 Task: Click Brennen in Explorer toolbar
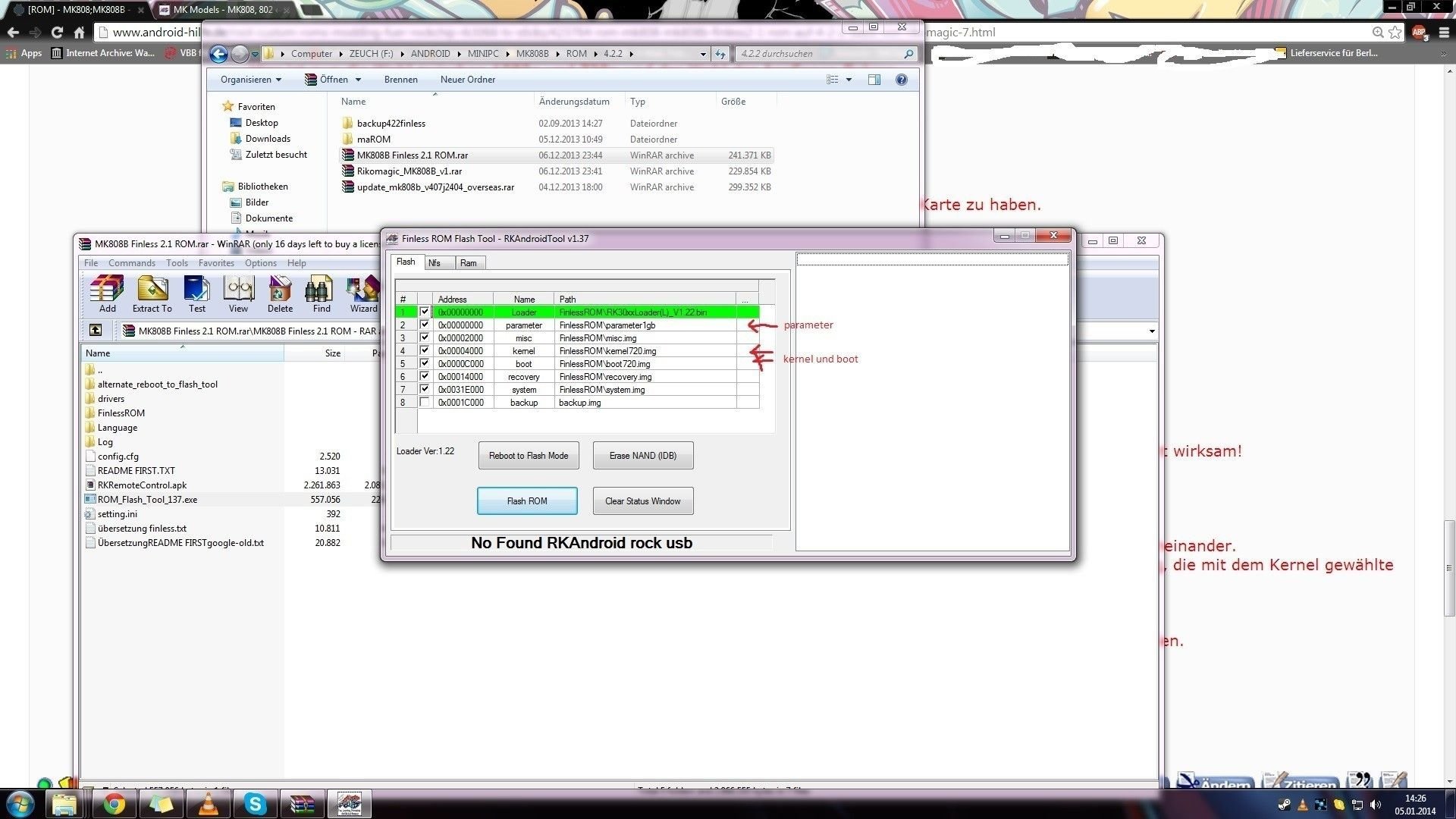[x=400, y=80]
